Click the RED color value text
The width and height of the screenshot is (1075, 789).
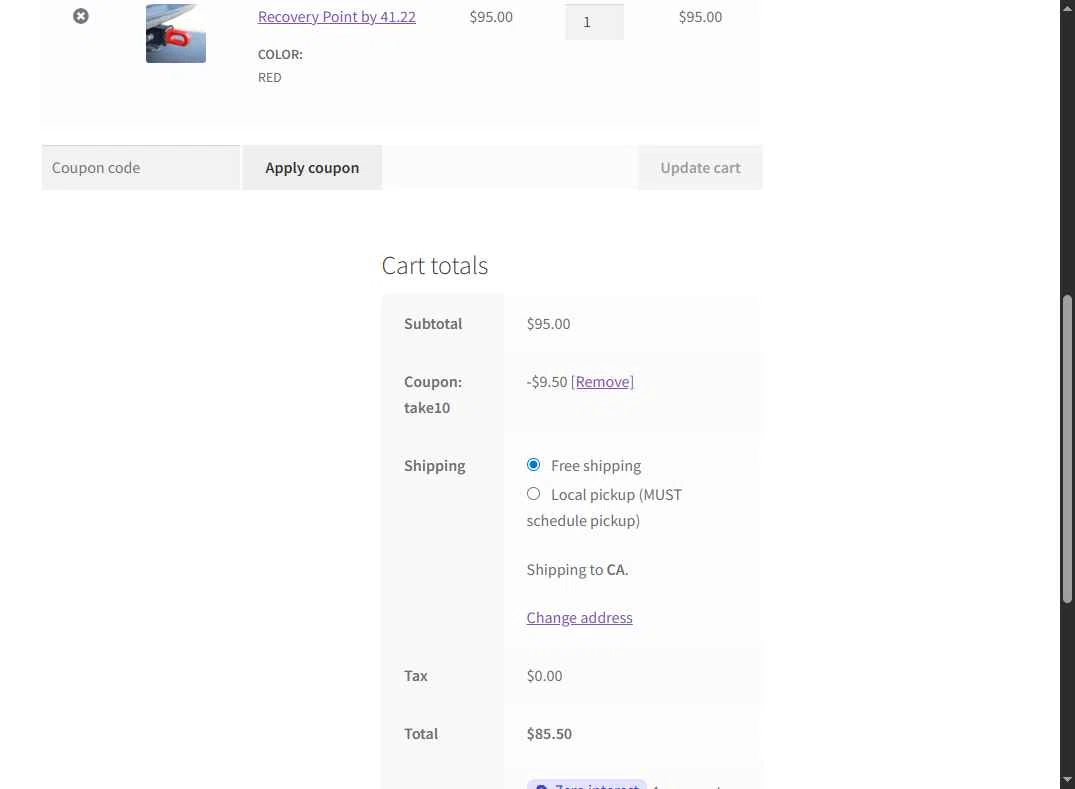269,77
